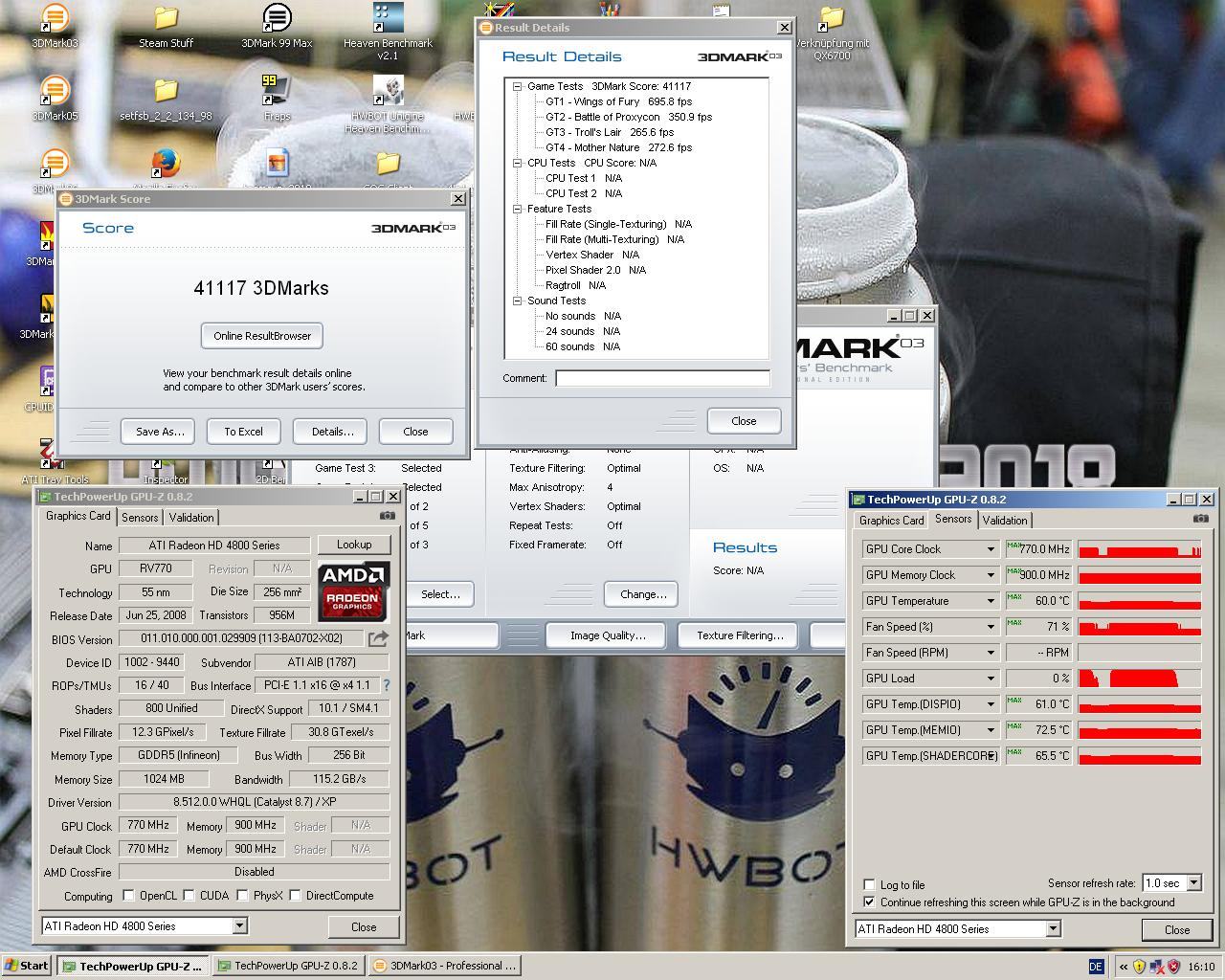Screen dimensions: 1225x980
Task: Open the GPU Core Clock sensor dropdown
Action: point(991,549)
